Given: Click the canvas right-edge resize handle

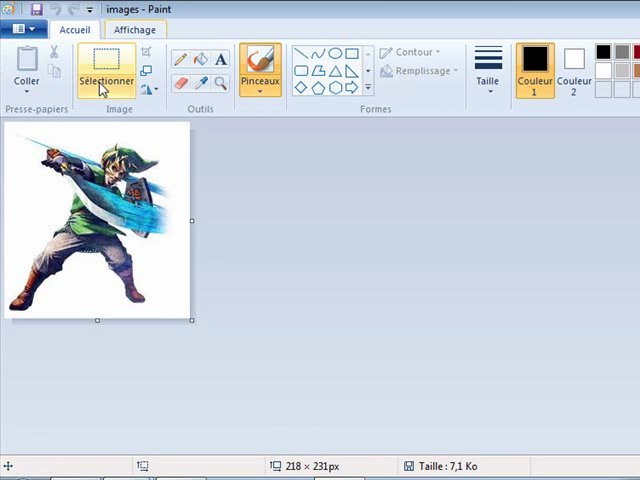Looking at the screenshot, I should click(192, 221).
